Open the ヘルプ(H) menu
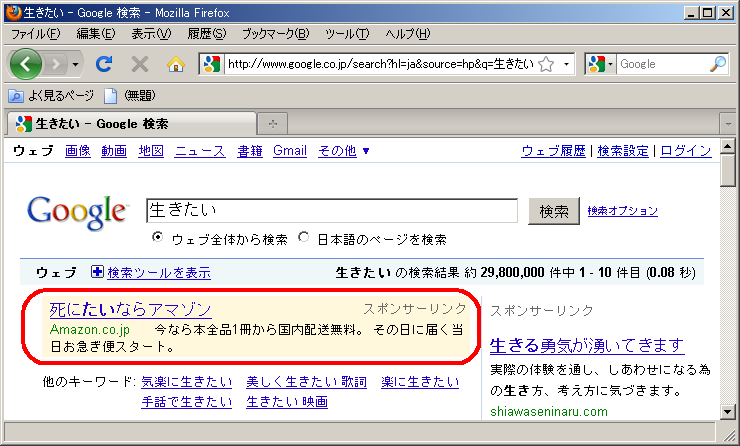Screen dimensions: 740x446 click(408, 34)
